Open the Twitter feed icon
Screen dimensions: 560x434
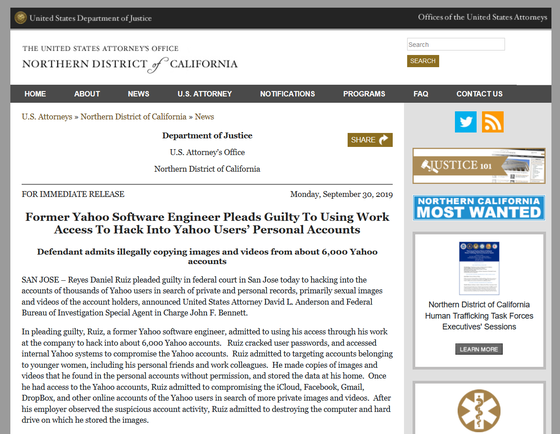(x=465, y=122)
